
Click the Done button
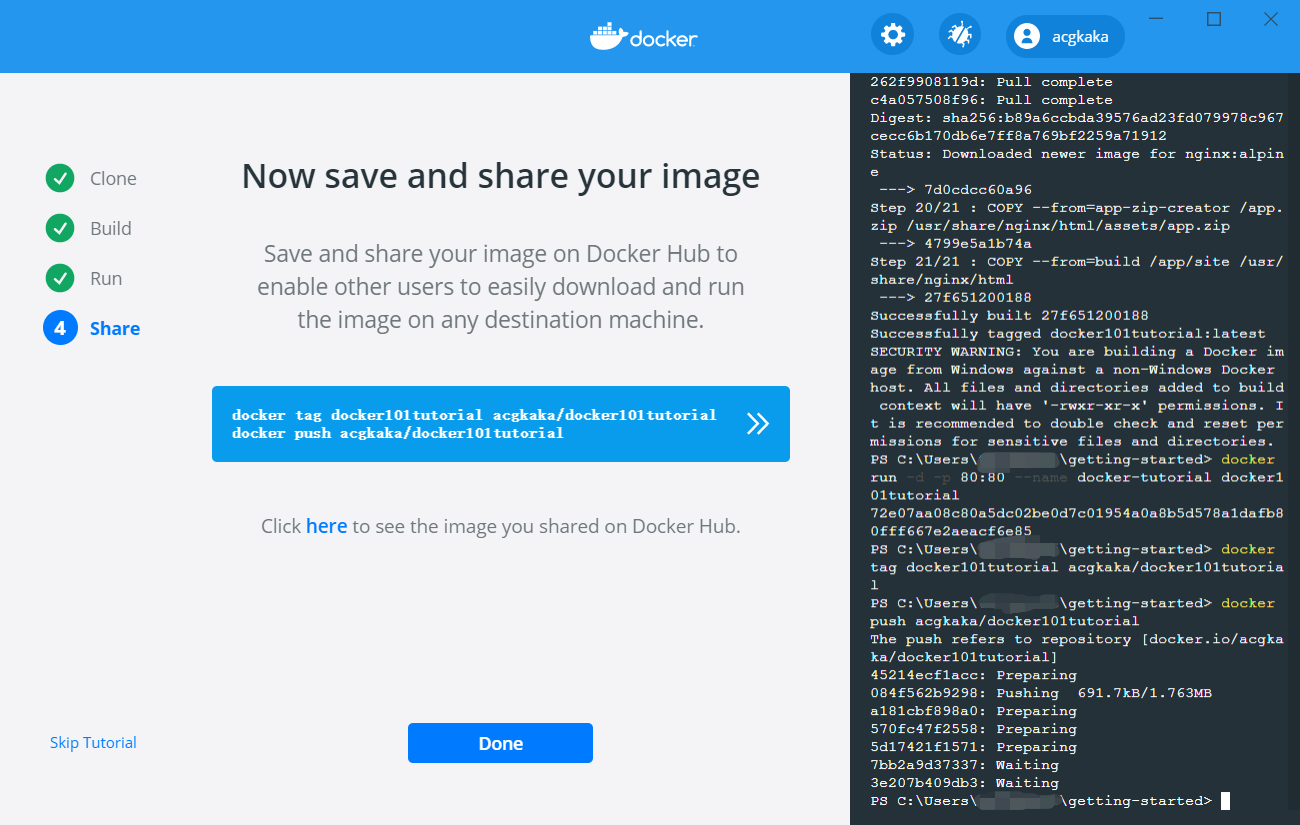[500, 743]
